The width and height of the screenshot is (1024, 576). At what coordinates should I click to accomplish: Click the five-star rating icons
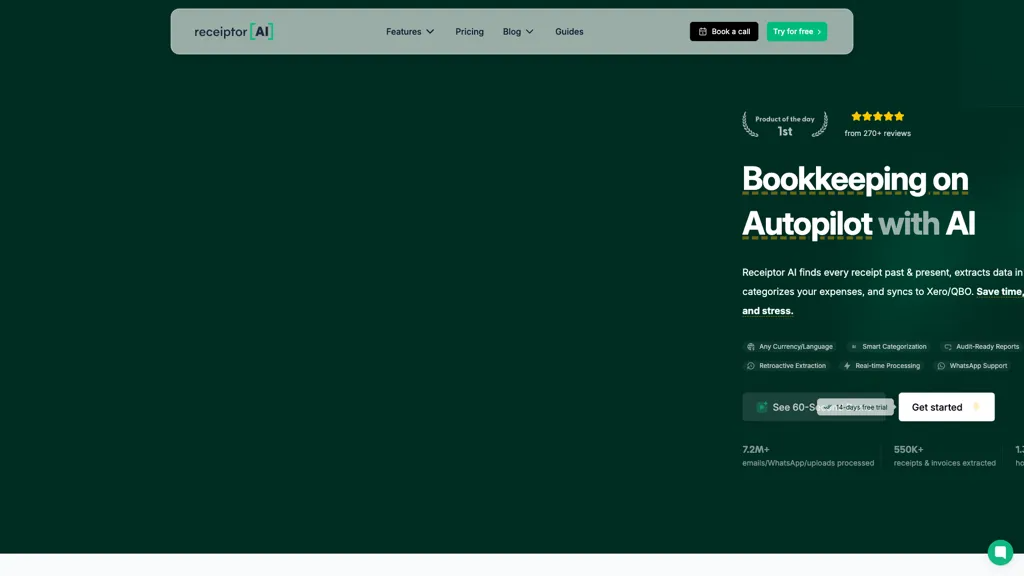click(x=877, y=116)
